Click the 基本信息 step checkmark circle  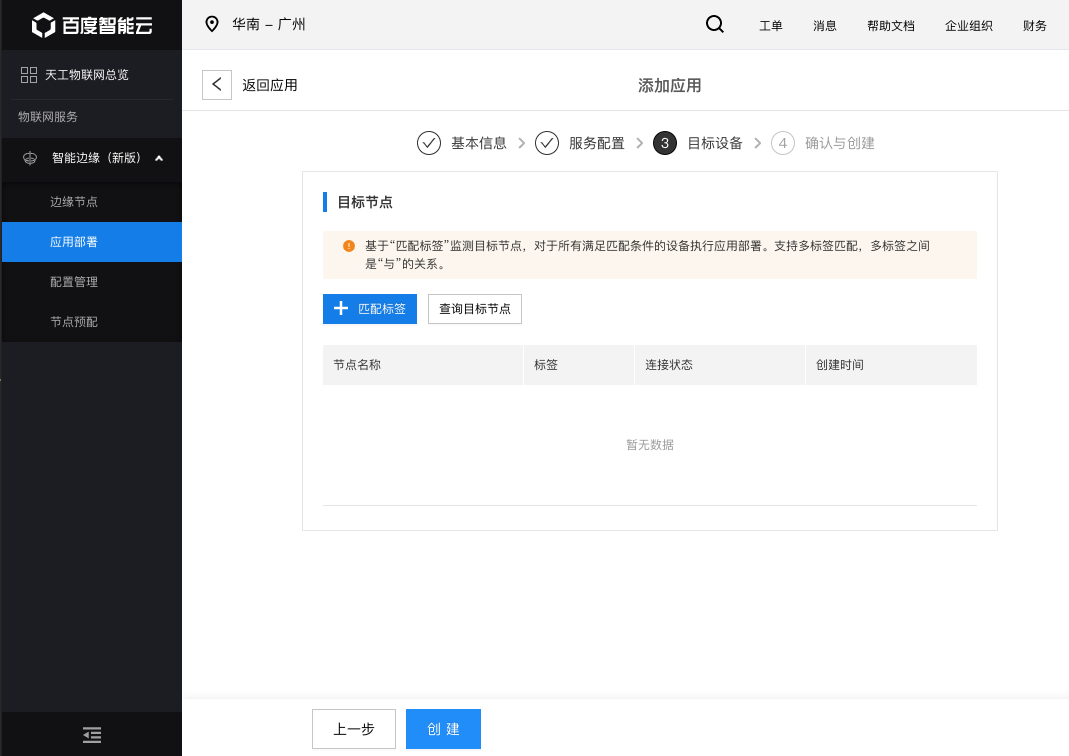pyautogui.click(x=429, y=143)
